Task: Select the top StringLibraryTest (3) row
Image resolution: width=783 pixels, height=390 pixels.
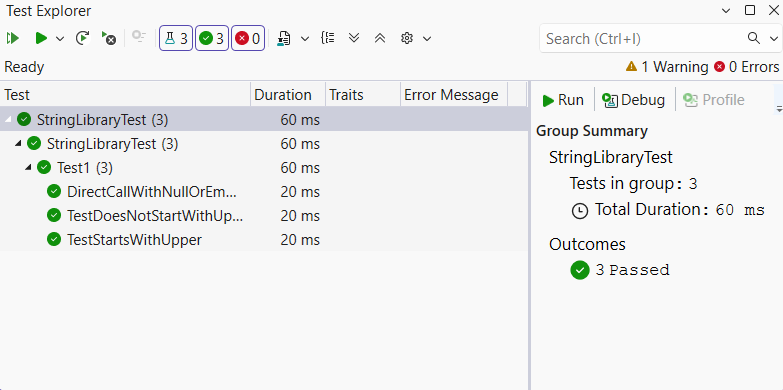Action: point(264,120)
